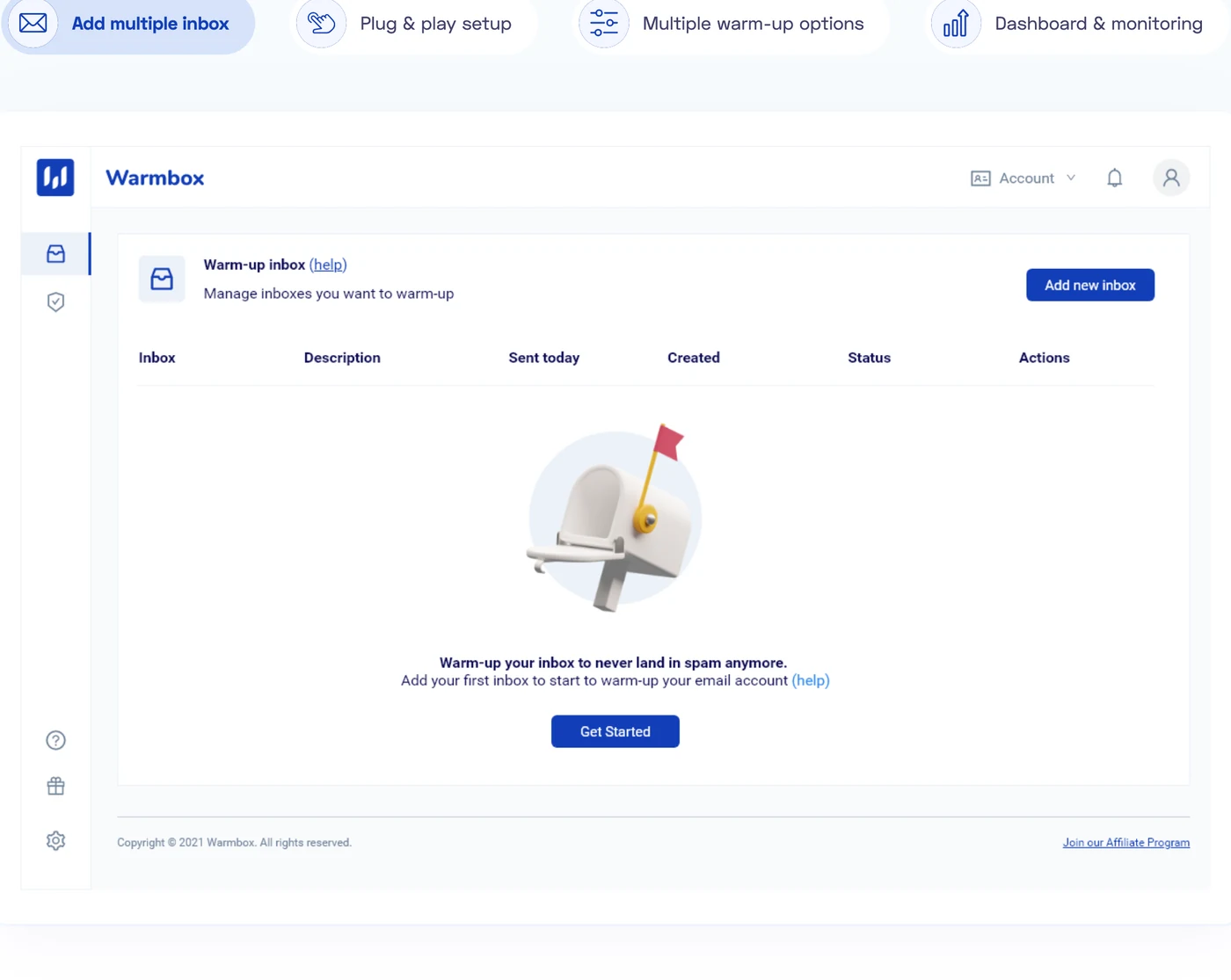Open the help link under mailbox illustration
This screenshot has width=1231, height=980.
(x=811, y=681)
